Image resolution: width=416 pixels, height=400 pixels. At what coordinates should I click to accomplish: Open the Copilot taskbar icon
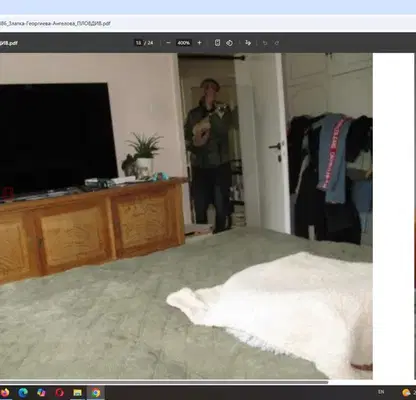(41, 392)
